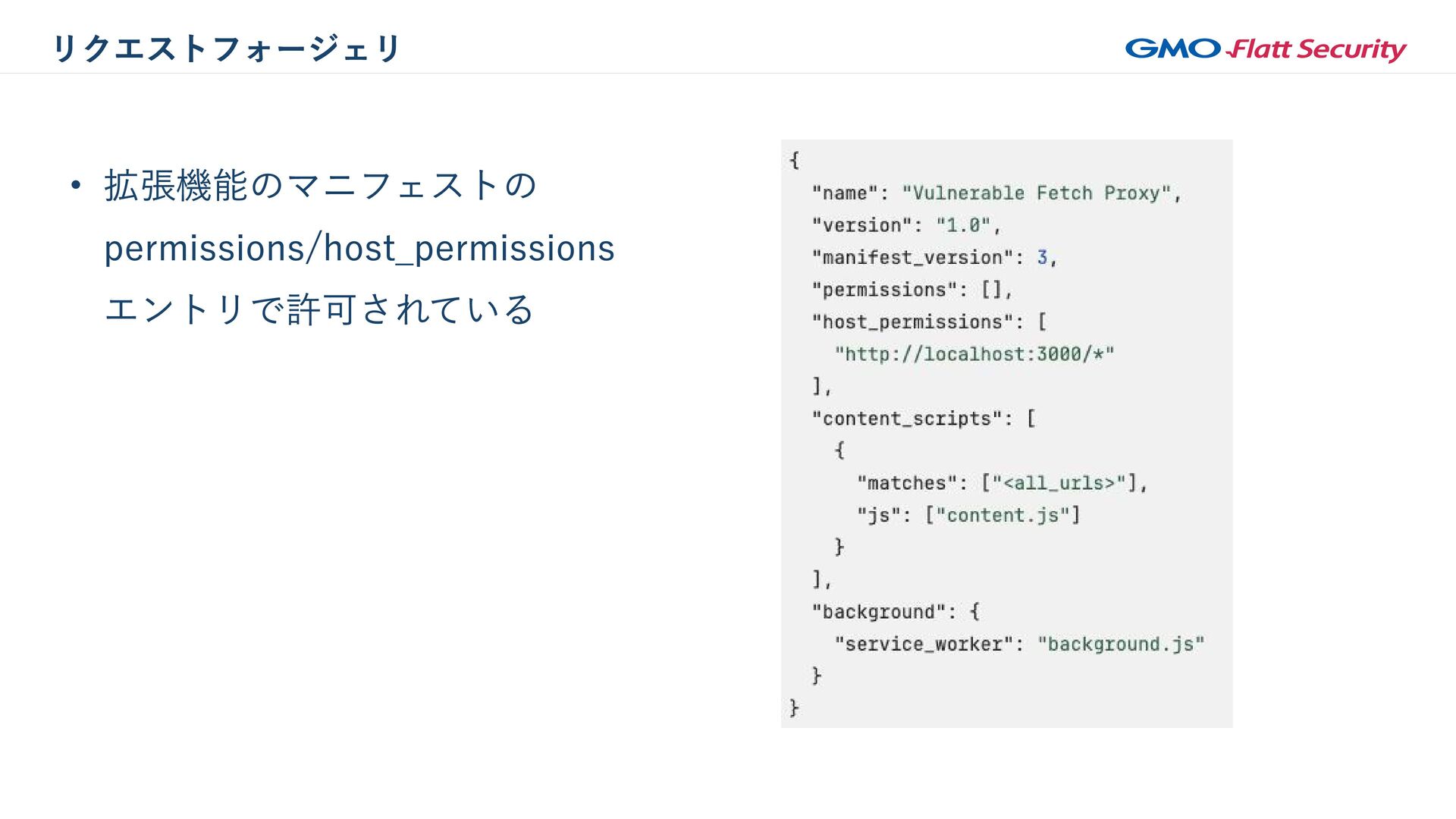Click the "host_permissions" key
1456x819 pixels.
coord(912,322)
